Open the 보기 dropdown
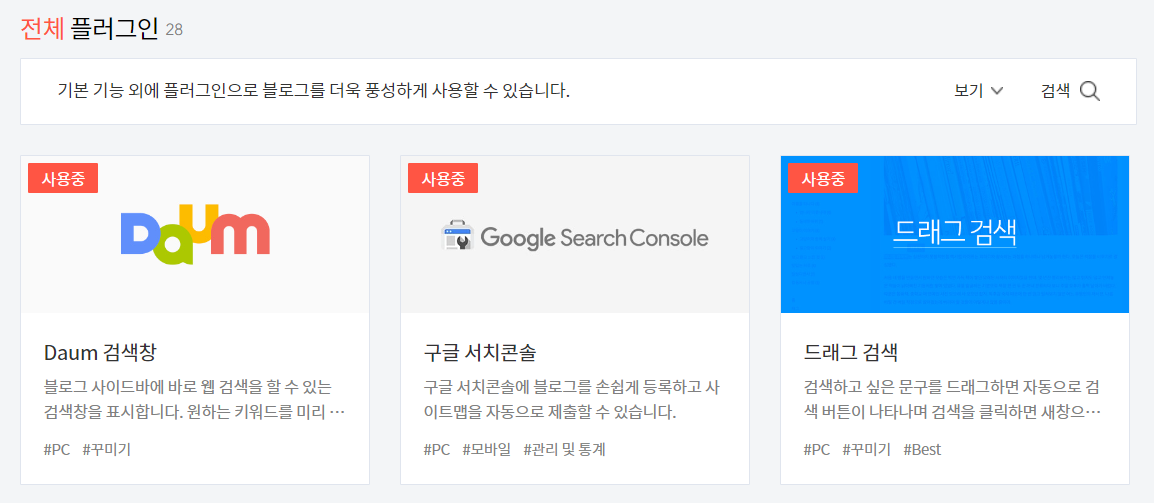 pyautogui.click(x=979, y=91)
